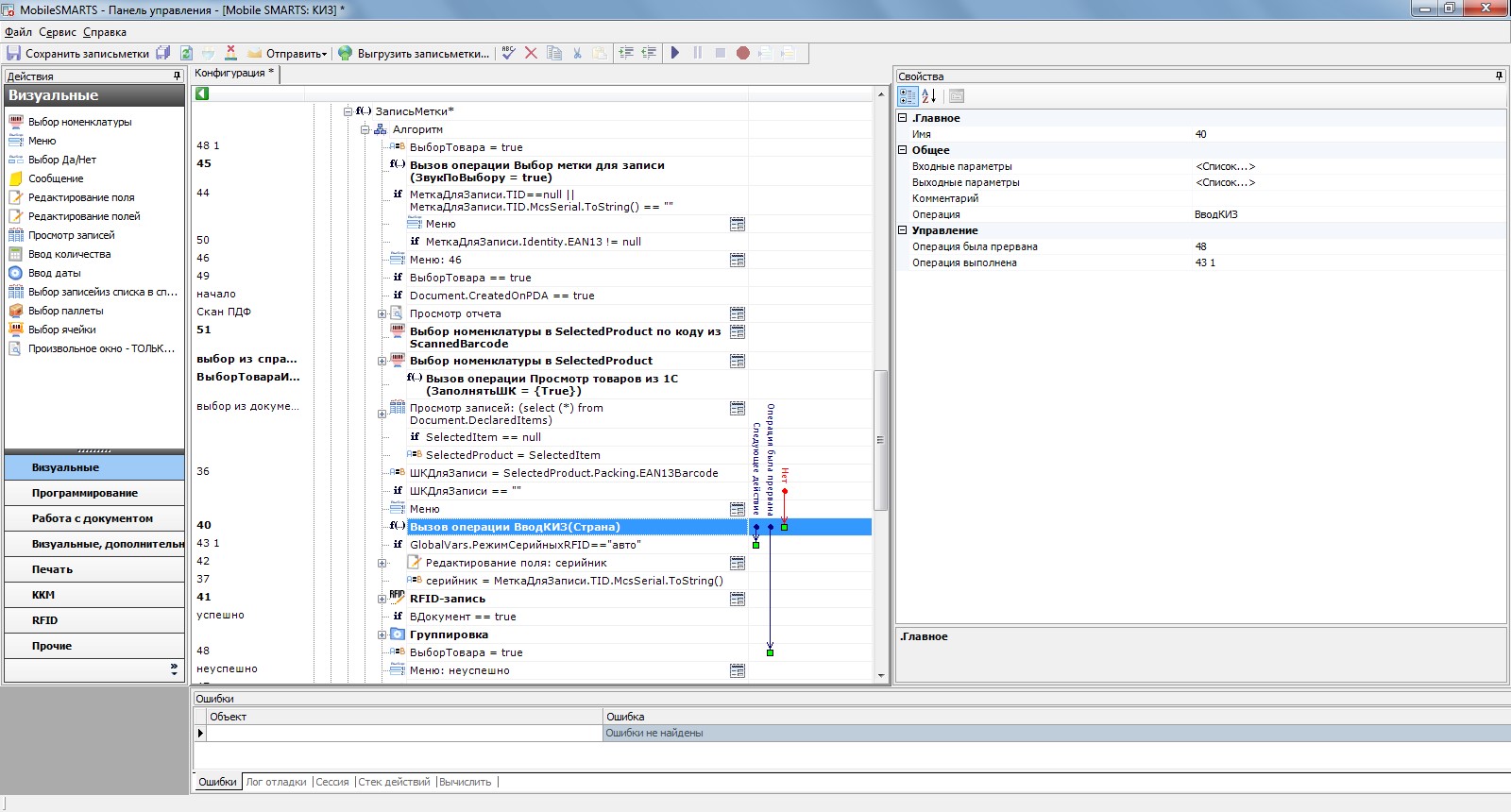Expand the Просмотр отчета node
Viewport: 1511px width, 812px height.
click(x=382, y=313)
